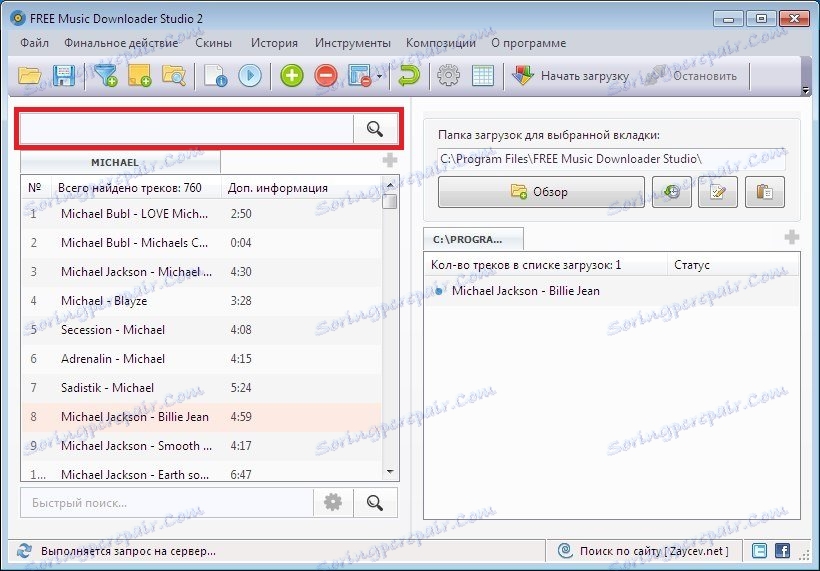Select track Michael Jackson - Smooth ...
Viewport: 820px width, 571px height.
click(201, 446)
